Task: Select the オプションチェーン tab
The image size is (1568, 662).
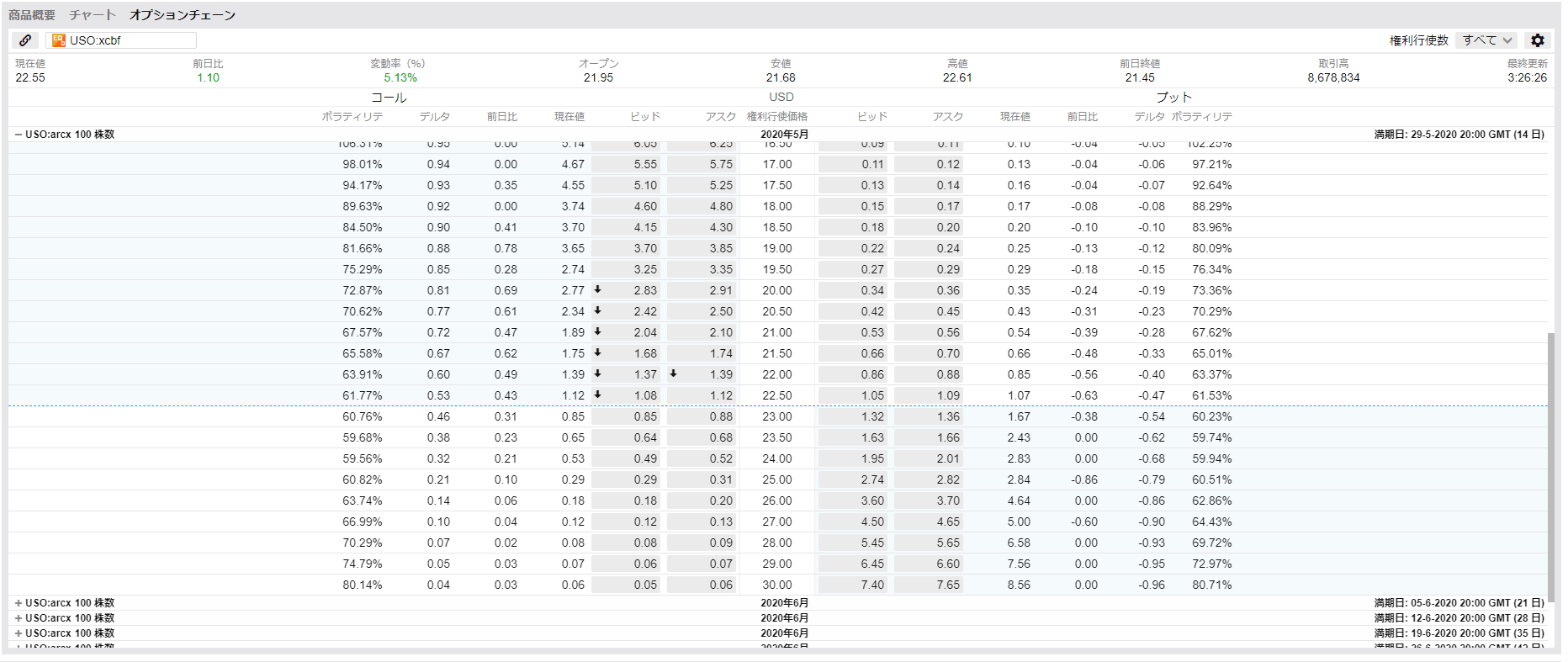Action: point(183,15)
